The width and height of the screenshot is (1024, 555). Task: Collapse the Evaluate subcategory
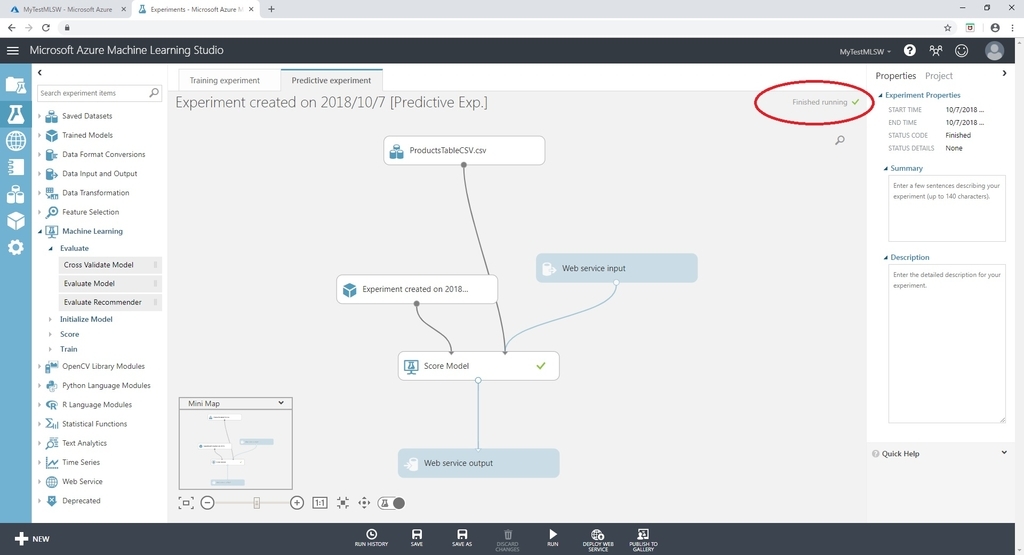pos(50,249)
